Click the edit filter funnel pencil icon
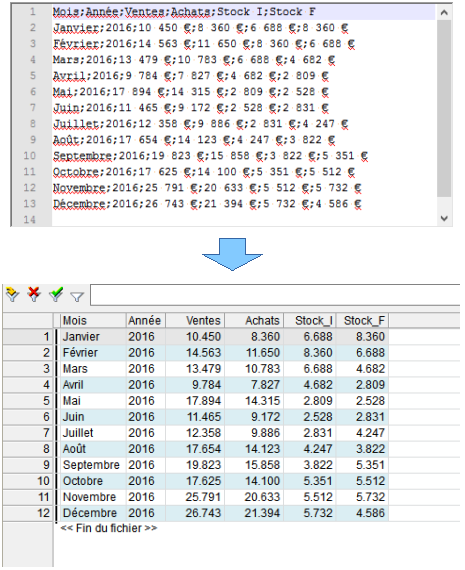Viewport: 465px width, 570px height. [x=12, y=294]
